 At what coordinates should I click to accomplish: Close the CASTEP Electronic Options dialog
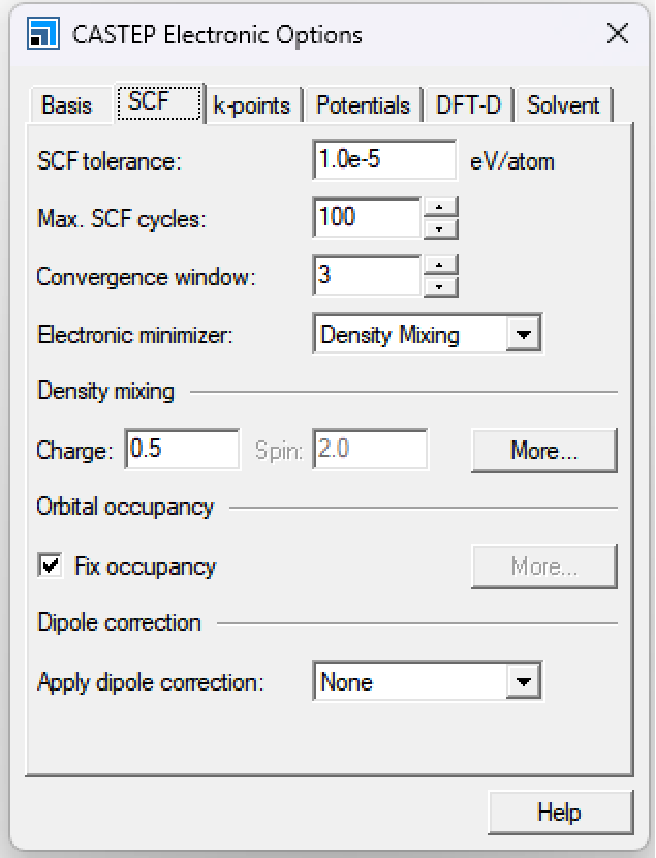coord(617,34)
